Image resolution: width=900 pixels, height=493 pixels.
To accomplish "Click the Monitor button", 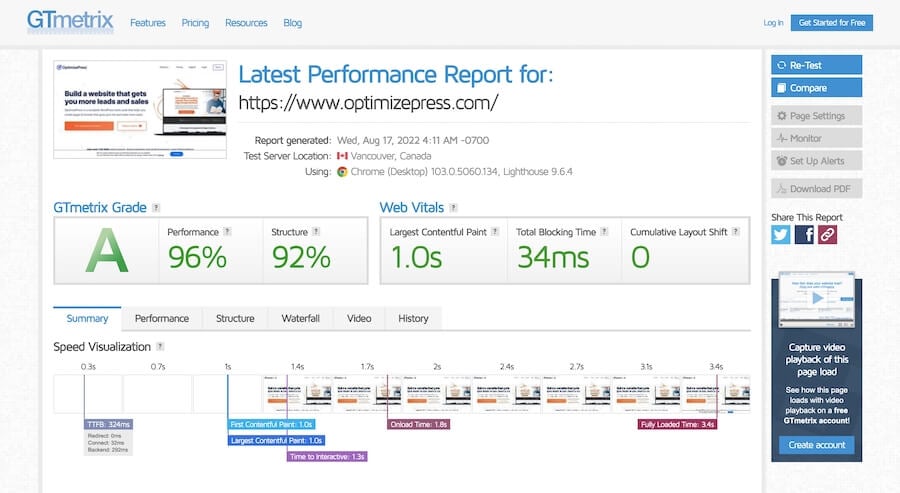I will pyautogui.click(x=816, y=138).
